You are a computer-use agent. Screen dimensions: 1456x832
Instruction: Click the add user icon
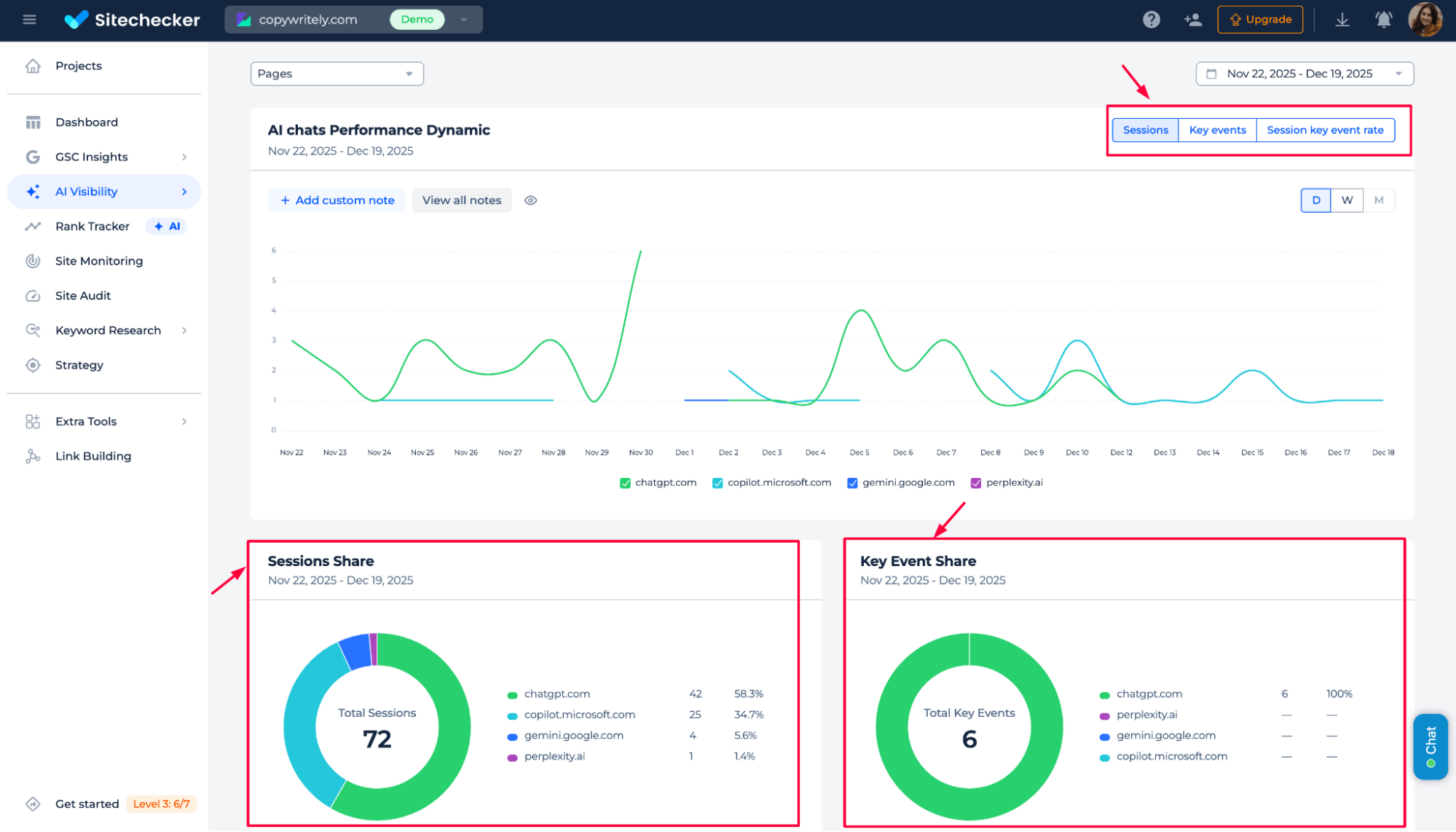[1193, 20]
